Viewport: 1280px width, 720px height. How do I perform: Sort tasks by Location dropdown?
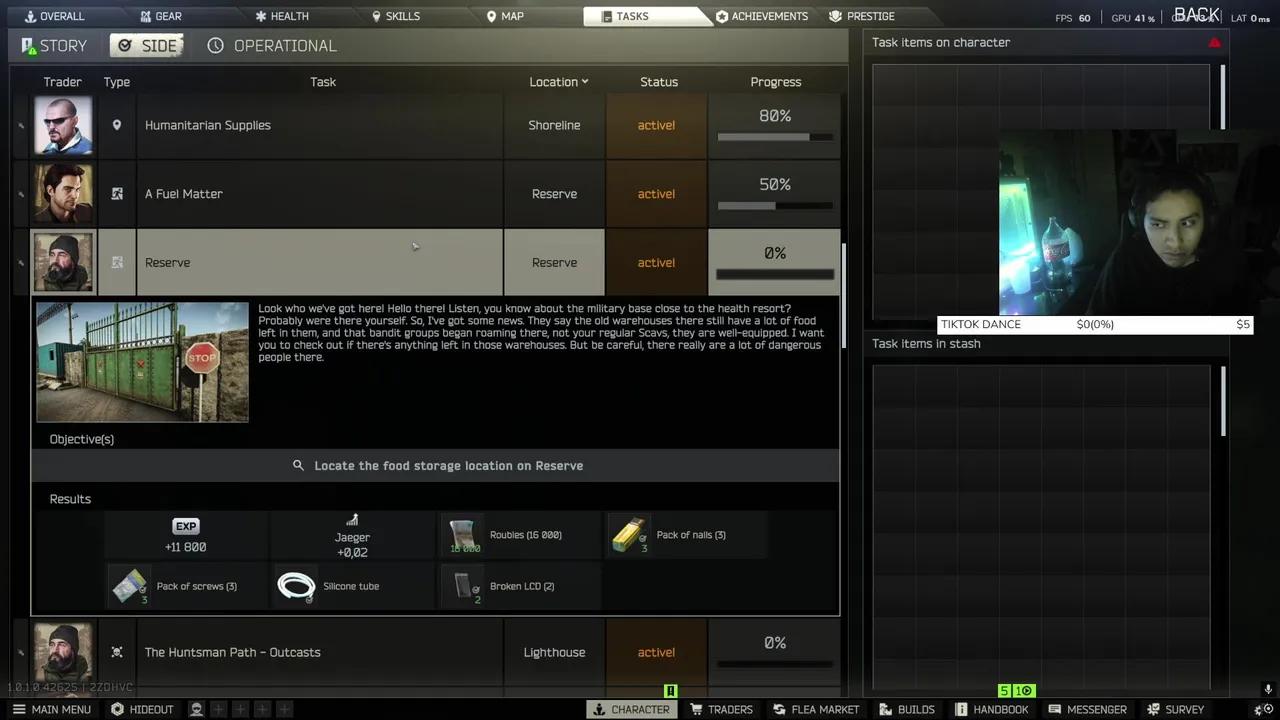558,82
